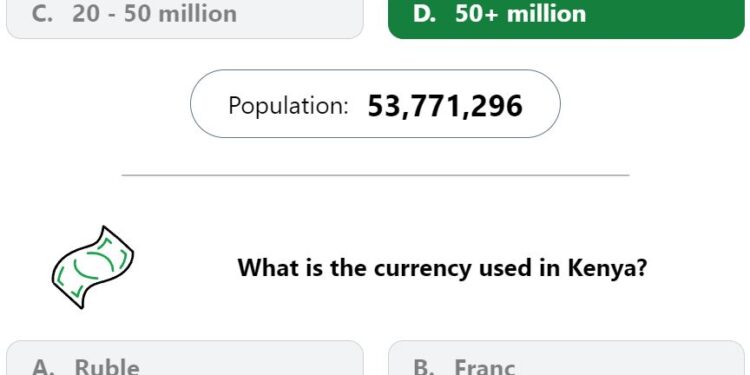Click the 'Population:' label text
Viewport: 750px width, 375px height.
pyautogui.click(x=288, y=106)
